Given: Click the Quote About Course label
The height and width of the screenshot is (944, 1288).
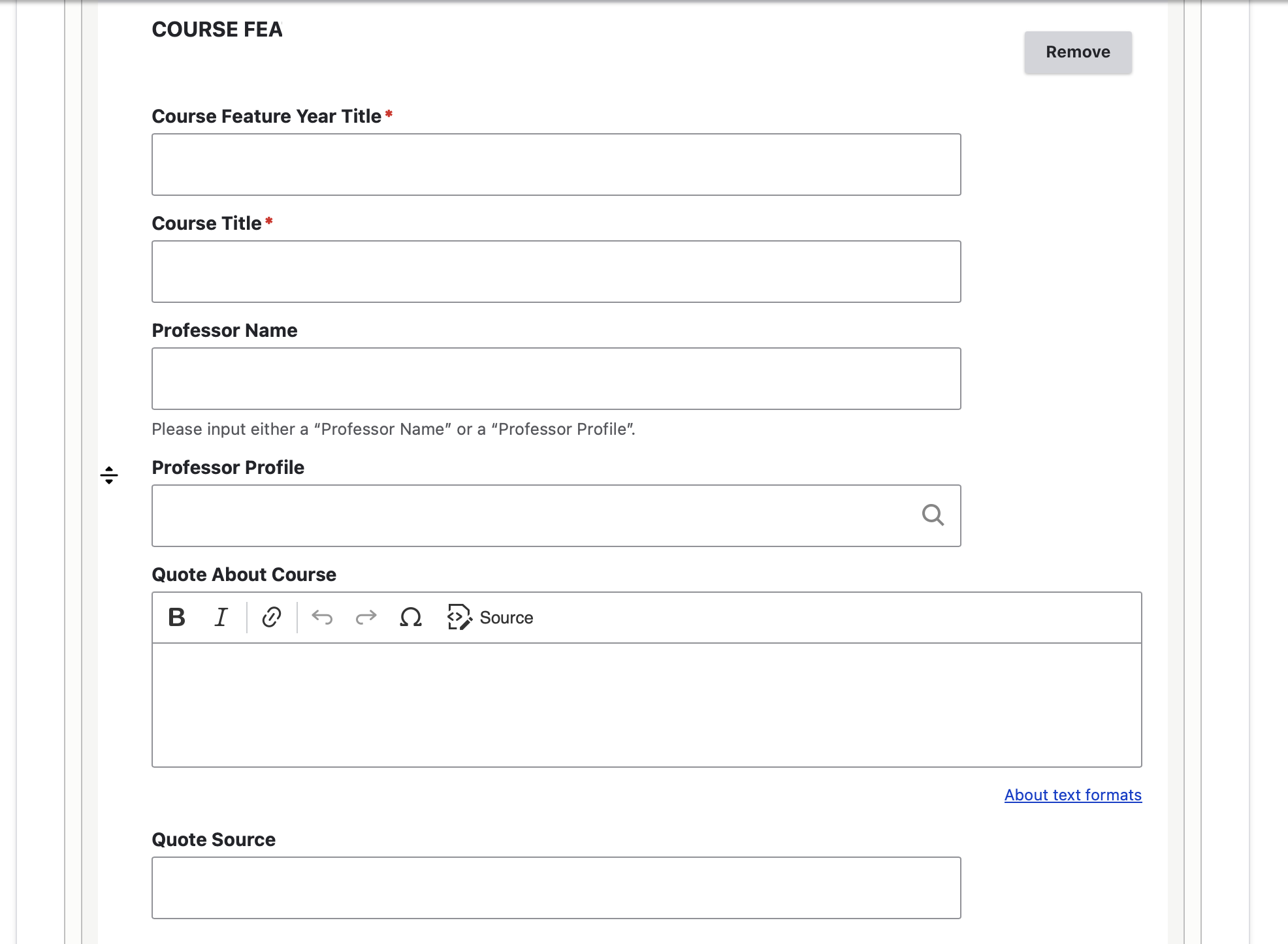Looking at the screenshot, I should click(x=244, y=574).
